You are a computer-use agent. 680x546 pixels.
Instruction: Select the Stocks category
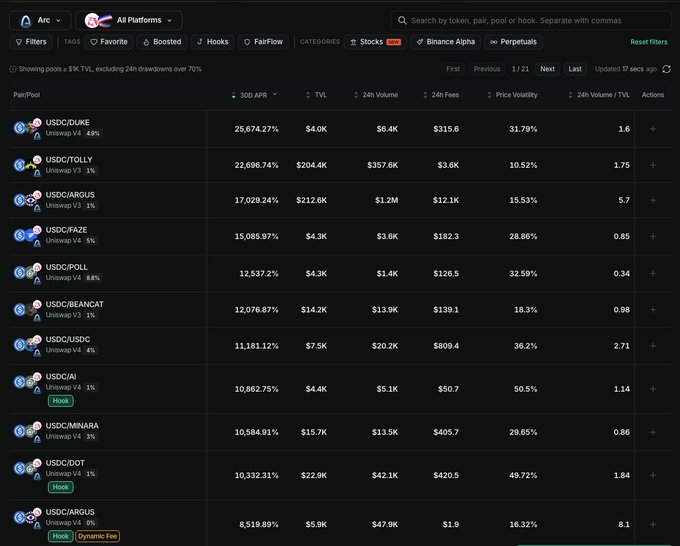click(x=376, y=42)
